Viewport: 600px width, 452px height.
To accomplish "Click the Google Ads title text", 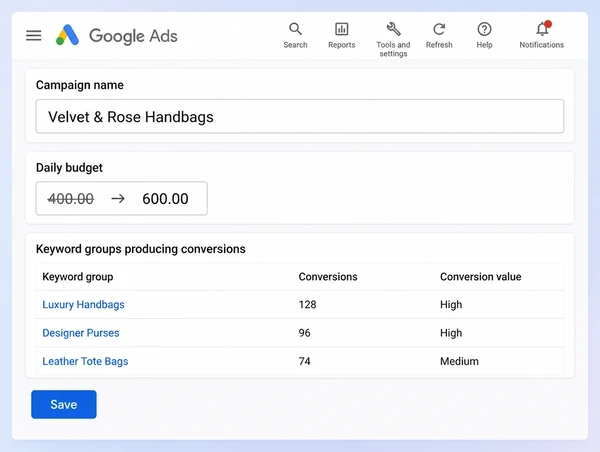I will (133, 36).
